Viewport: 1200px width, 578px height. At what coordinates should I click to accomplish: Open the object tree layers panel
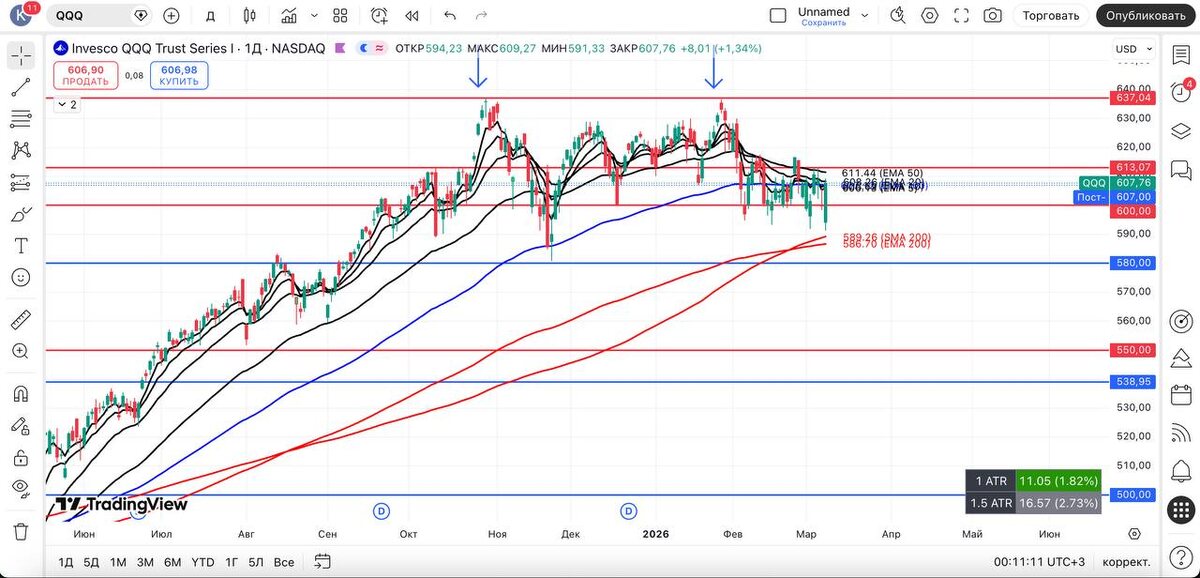click(1181, 133)
